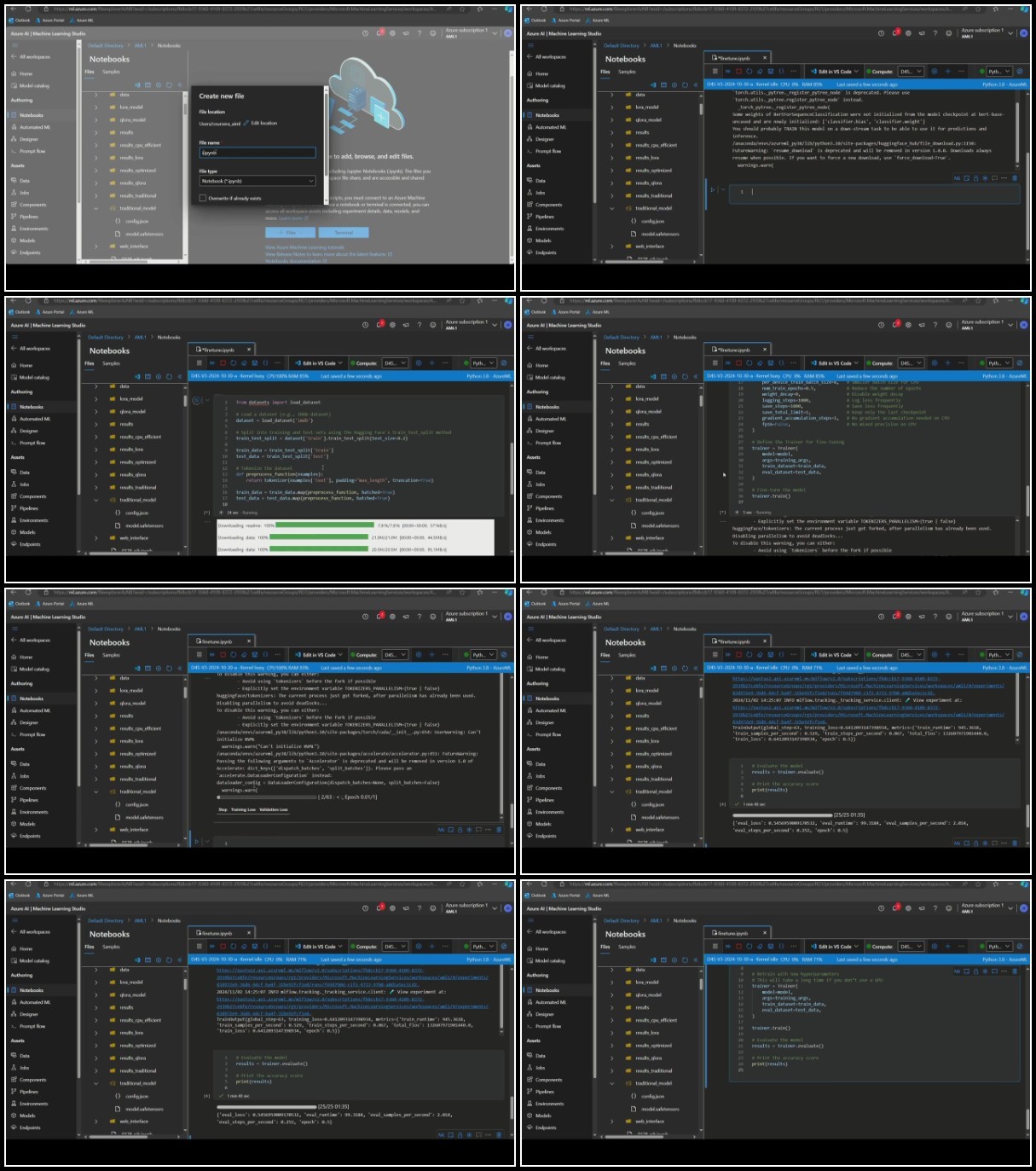Expand the qlora_model folder left of Create dialog
This screenshot has width=1036, height=1171.
pyautogui.click(x=96, y=120)
